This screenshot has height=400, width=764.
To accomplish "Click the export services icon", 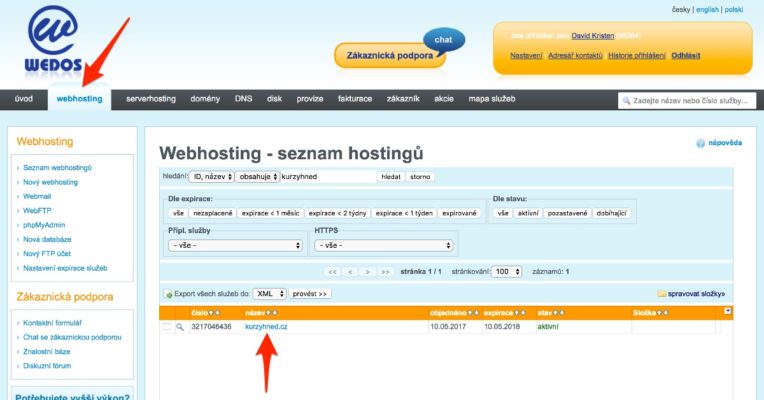I will click(x=169, y=294).
